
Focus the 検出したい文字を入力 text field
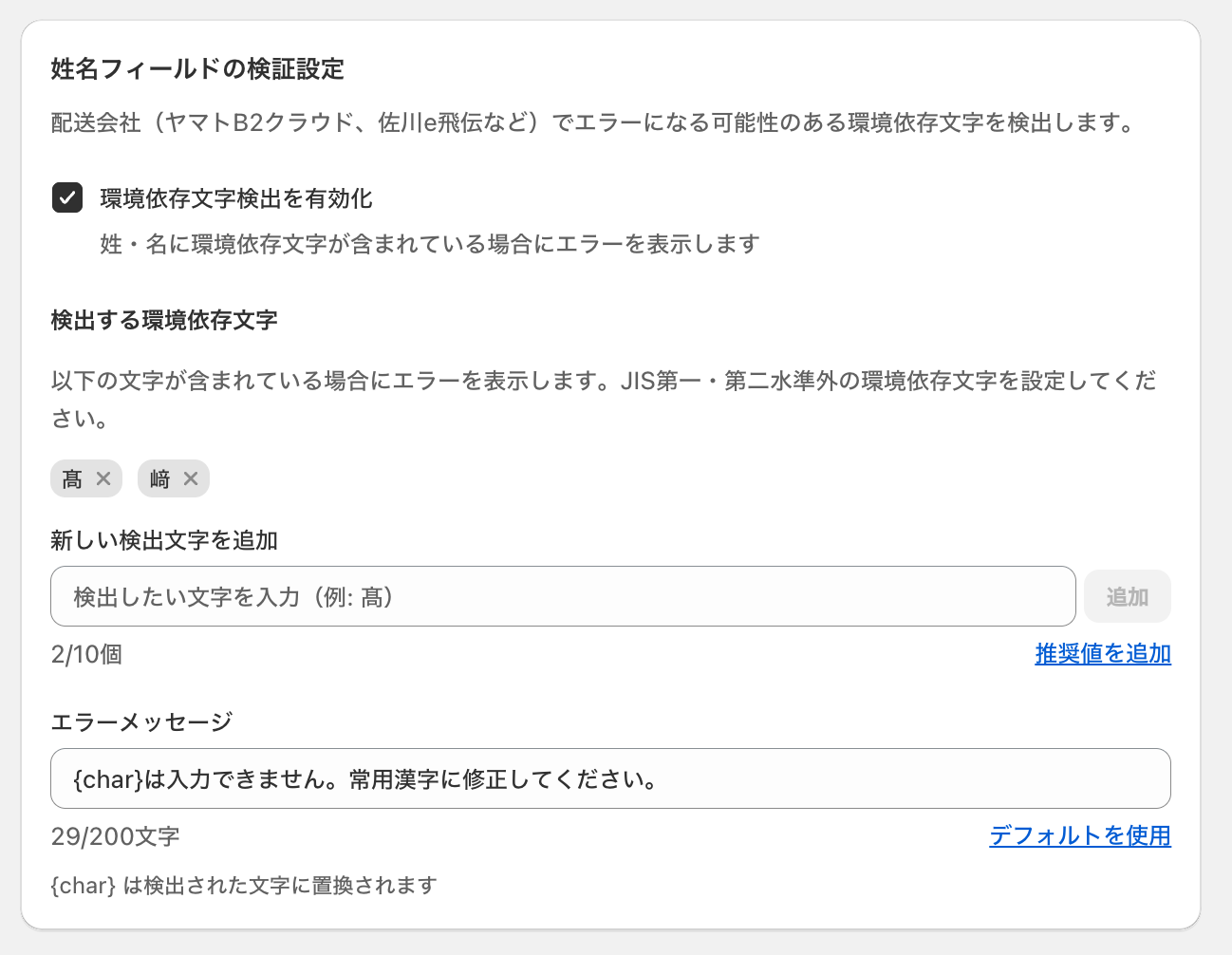coord(562,596)
